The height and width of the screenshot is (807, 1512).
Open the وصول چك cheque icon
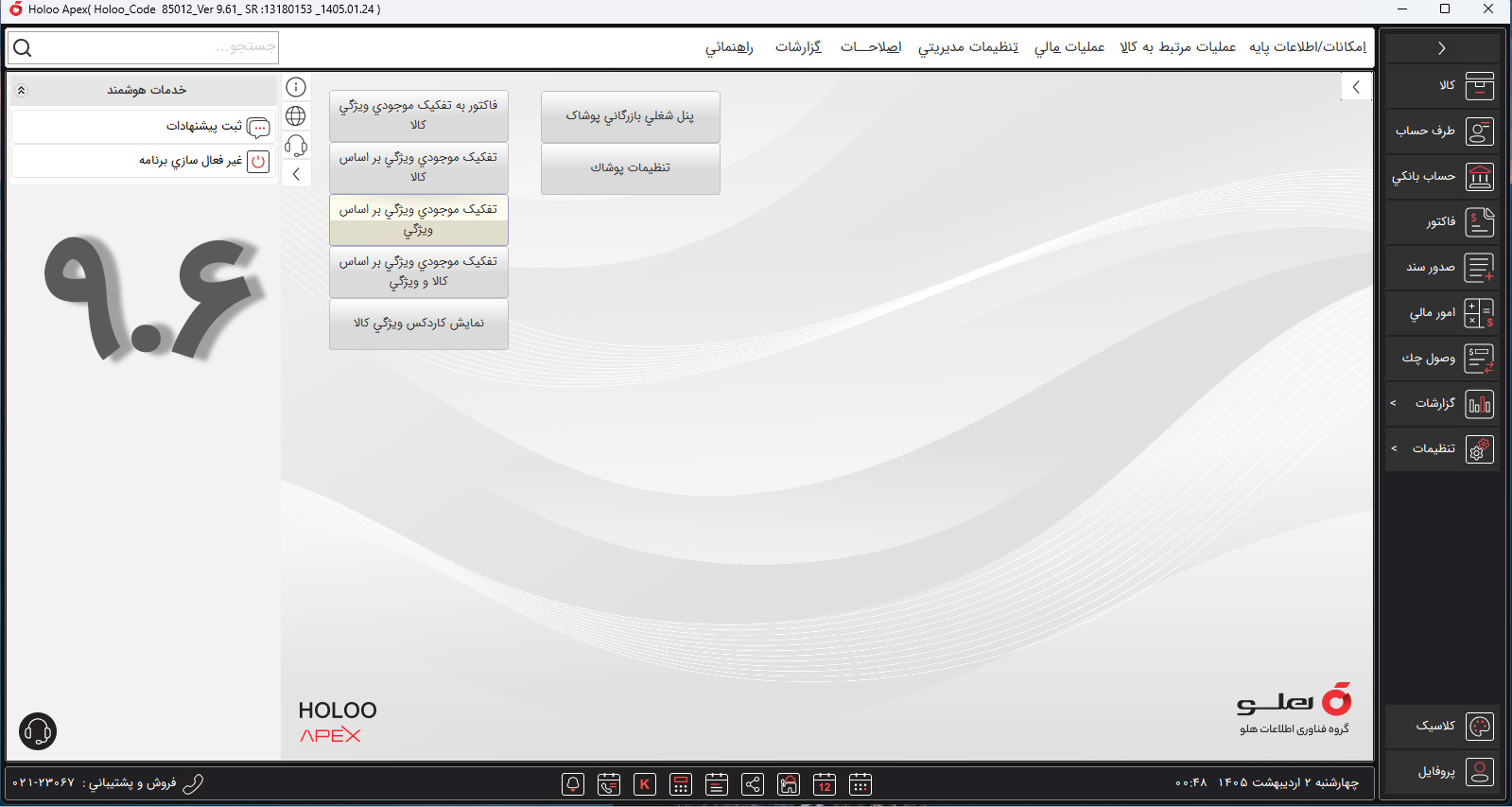(x=1479, y=359)
